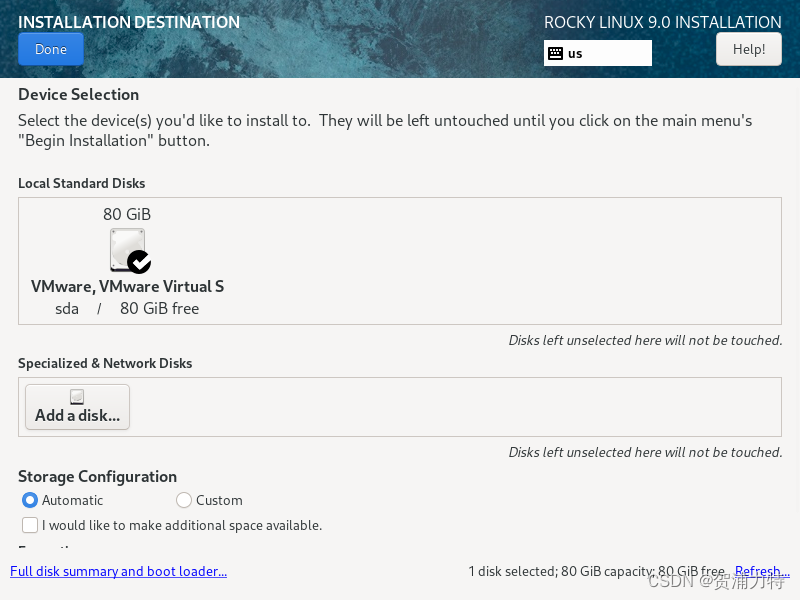800x600 pixels.
Task: Click the Refresh... link
Action: point(762,571)
